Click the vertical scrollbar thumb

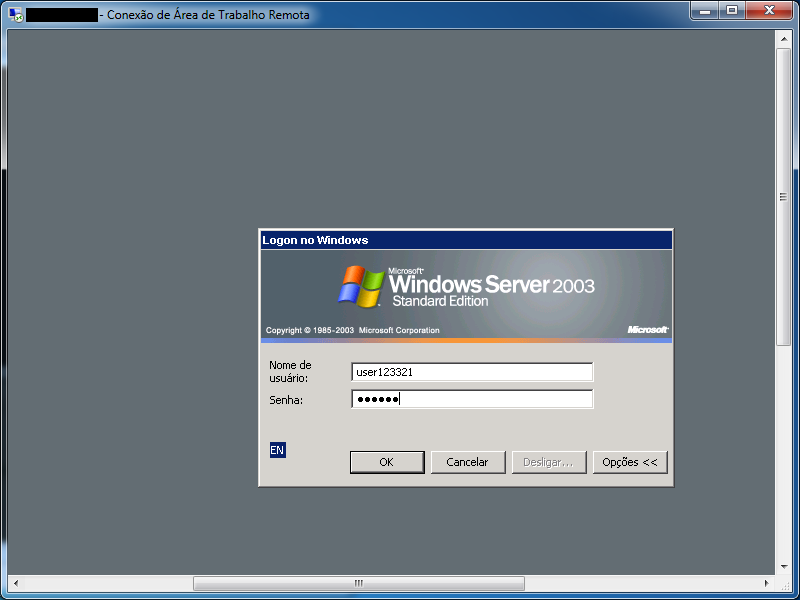784,197
